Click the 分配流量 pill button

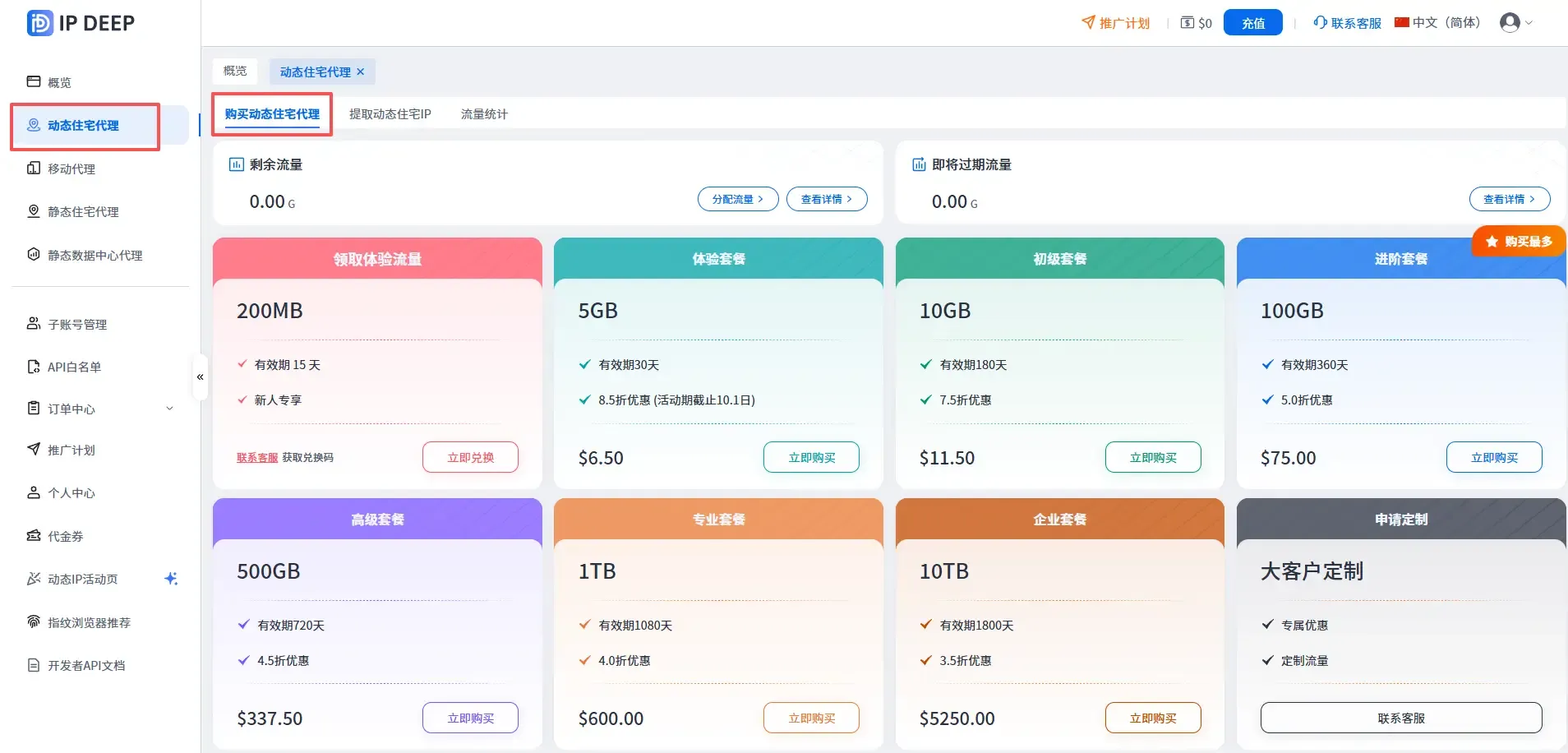[x=738, y=199]
